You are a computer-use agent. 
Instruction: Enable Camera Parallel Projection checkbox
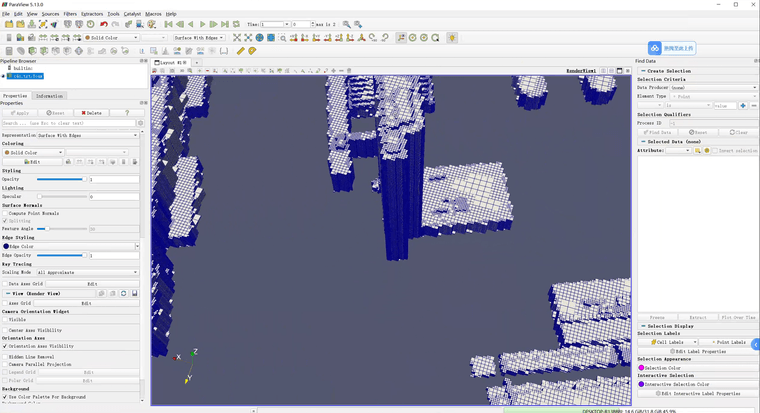[x=5, y=364]
